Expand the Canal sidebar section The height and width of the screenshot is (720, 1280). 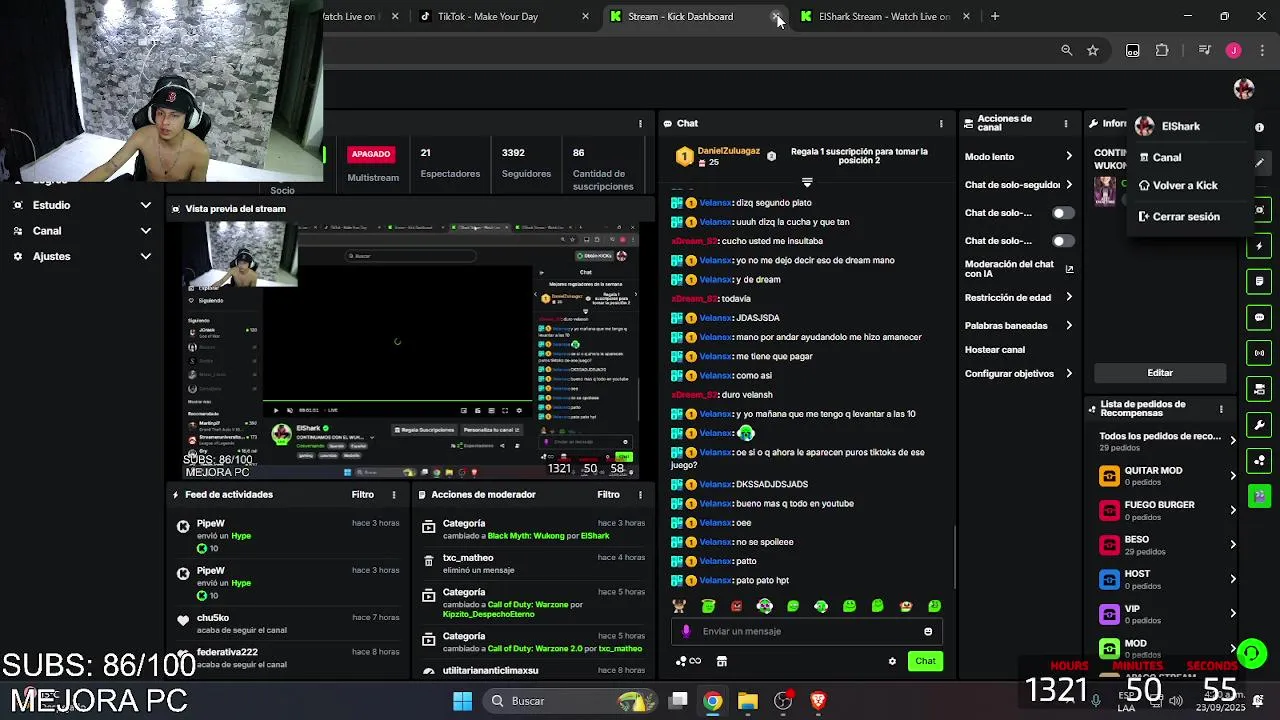(x=80, y=231)
